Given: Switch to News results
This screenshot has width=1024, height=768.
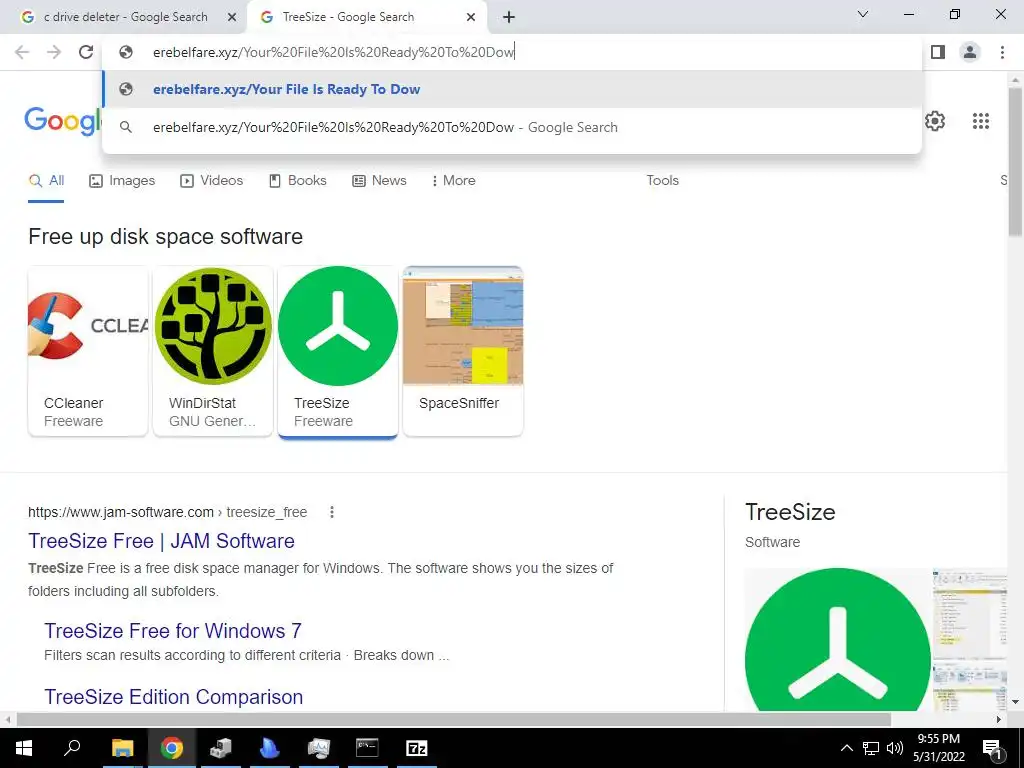Looking at the screenshot, I should [379, 181].
